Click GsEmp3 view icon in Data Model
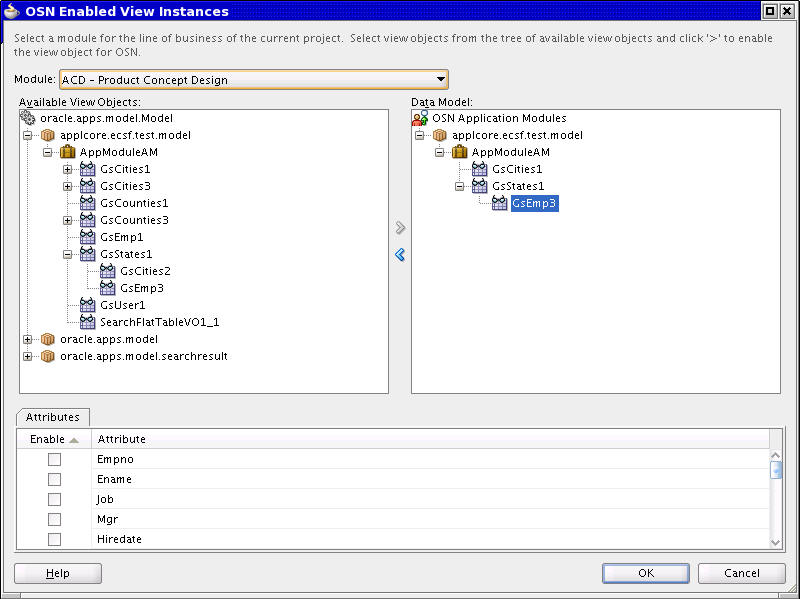The height and width of the screenshot is (599, 800). click(499, 203)
